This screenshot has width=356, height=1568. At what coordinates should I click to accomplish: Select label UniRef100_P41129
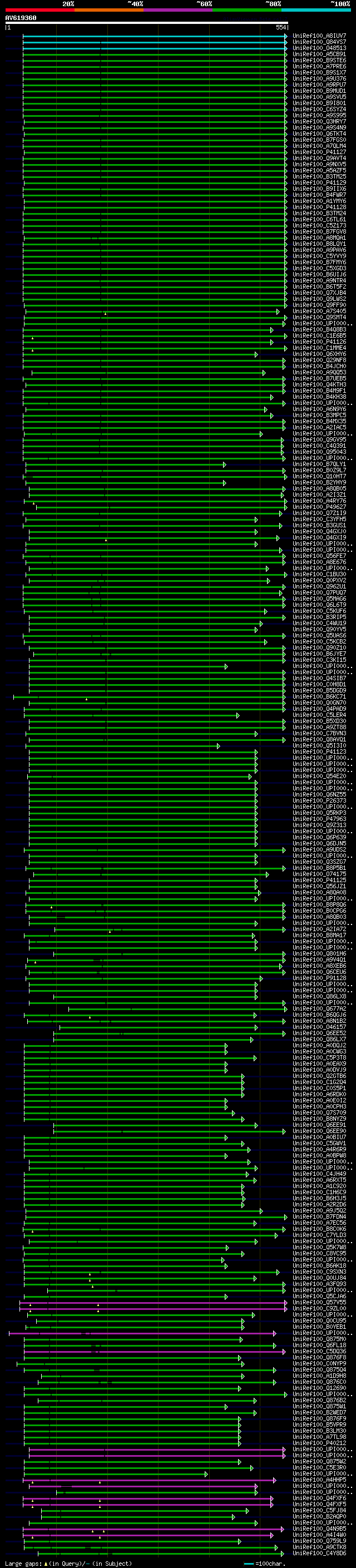pyautogui.click(x=319, y=182)
